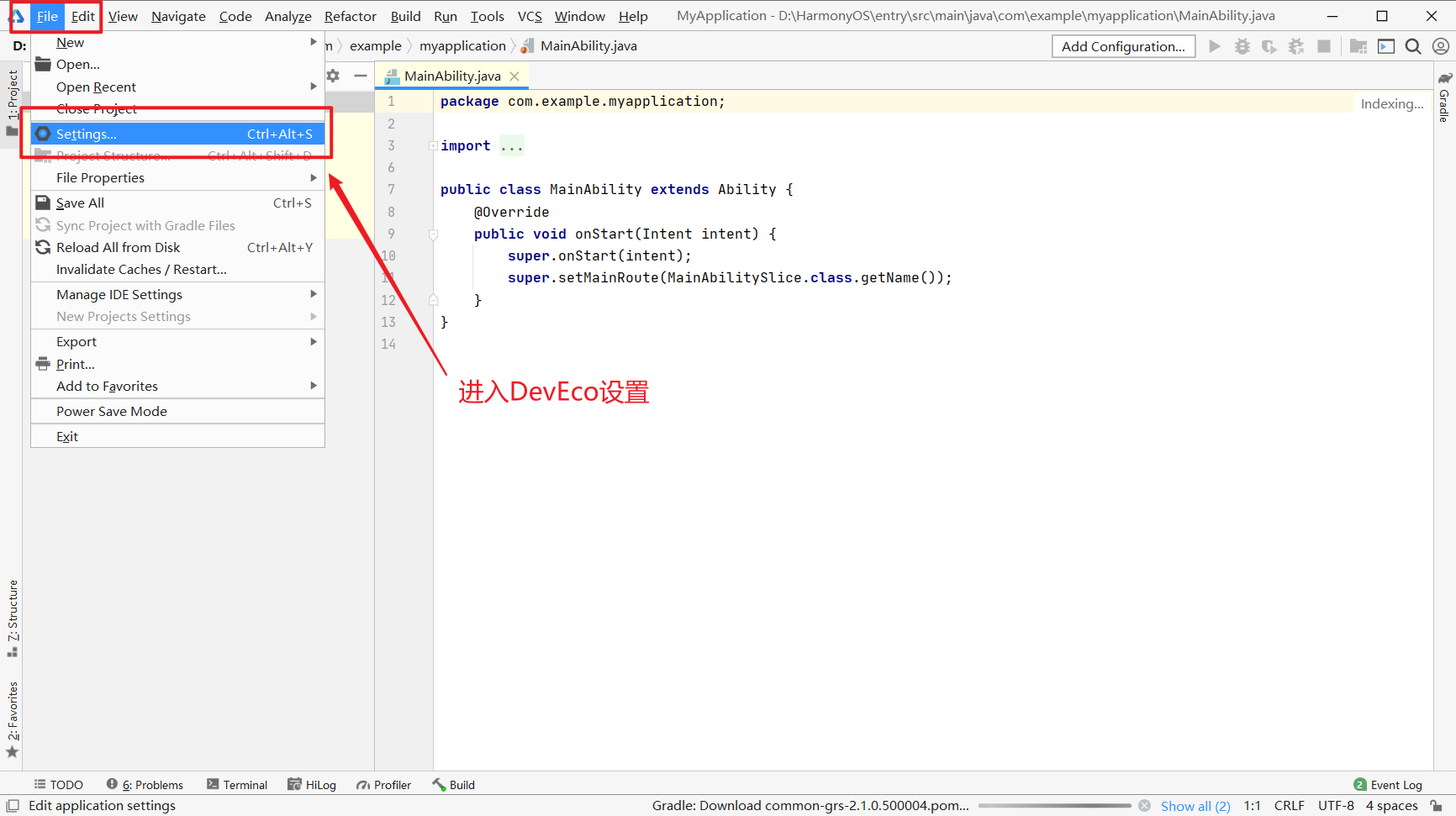Open Project Structure toolbar icon
This screenshot has width=1456, height=816.
click(1358, 46)
